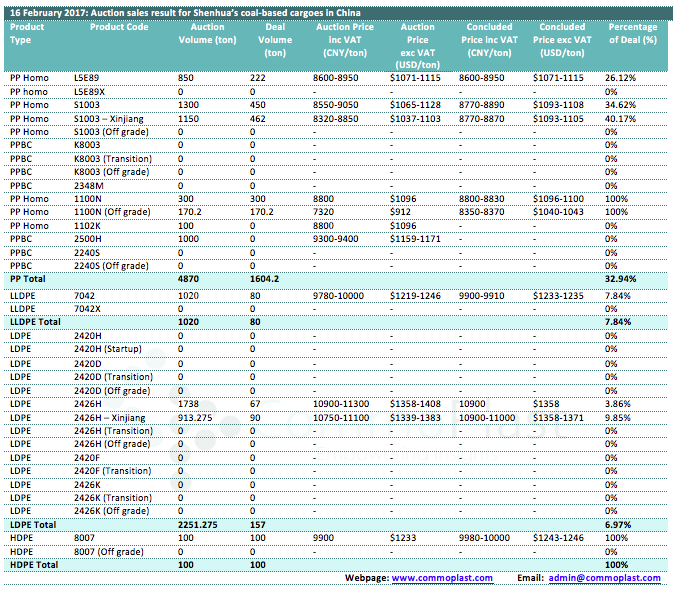Click the HDPE Total row label
The width and height of the screenshot is (674, 595).
point(35,565)
